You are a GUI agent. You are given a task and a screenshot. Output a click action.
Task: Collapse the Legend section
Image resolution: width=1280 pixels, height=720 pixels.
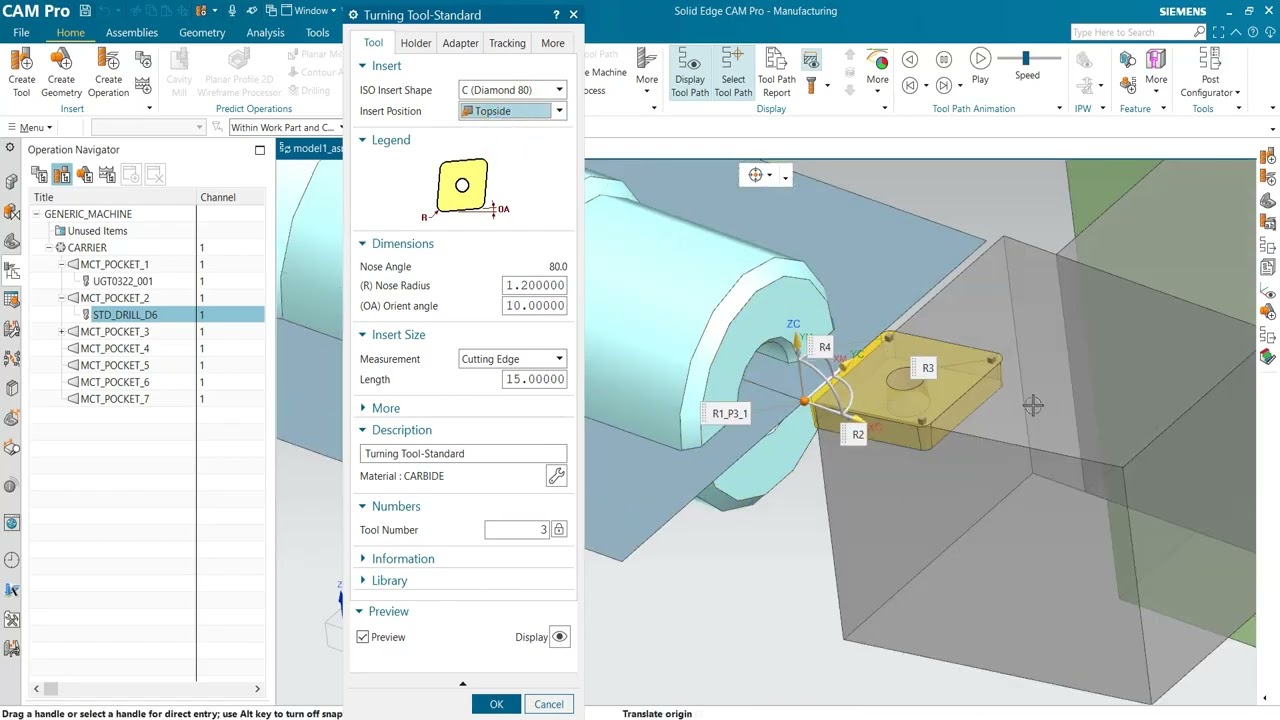coord(390,140)
